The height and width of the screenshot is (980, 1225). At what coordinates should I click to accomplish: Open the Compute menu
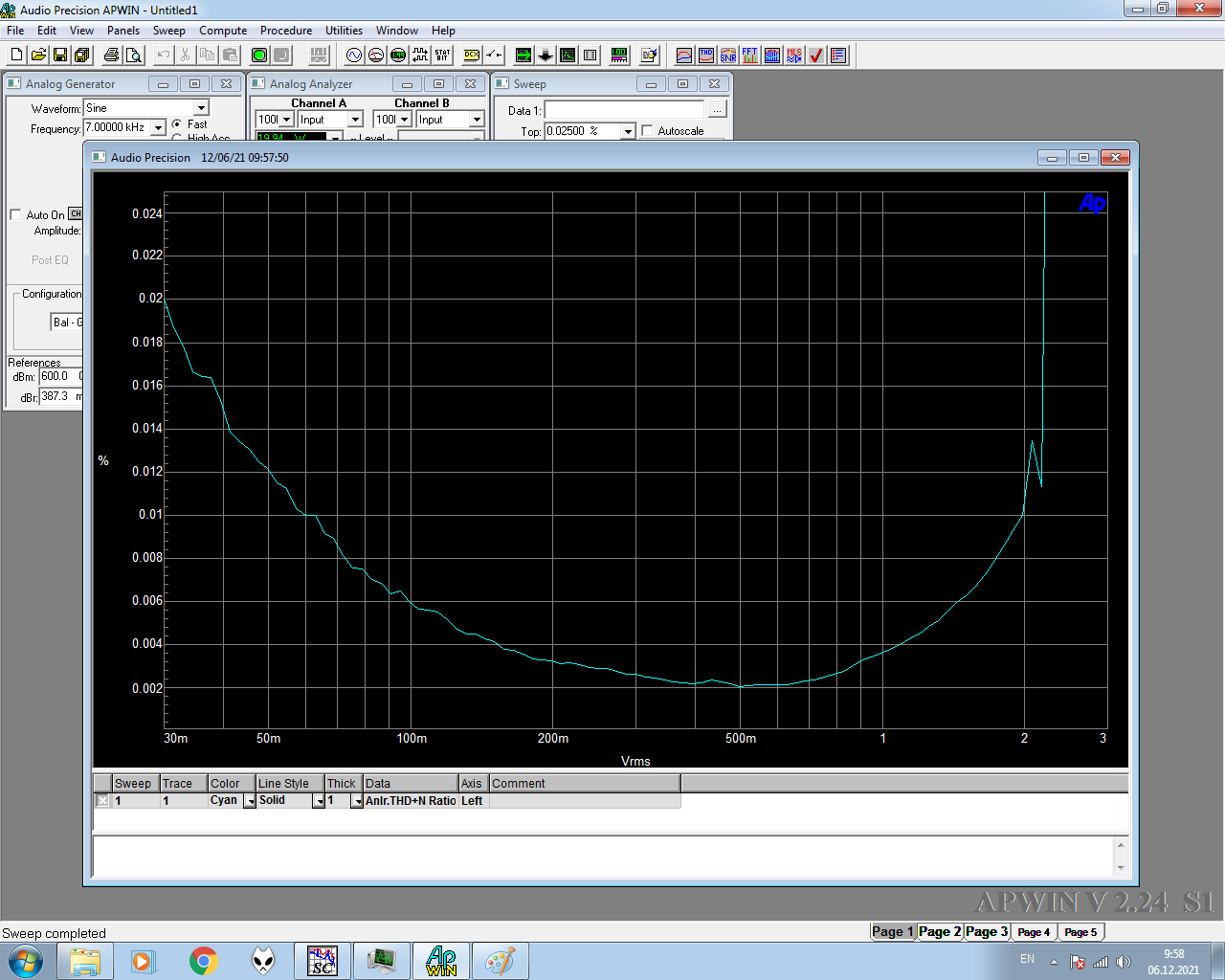coord(222,30)
